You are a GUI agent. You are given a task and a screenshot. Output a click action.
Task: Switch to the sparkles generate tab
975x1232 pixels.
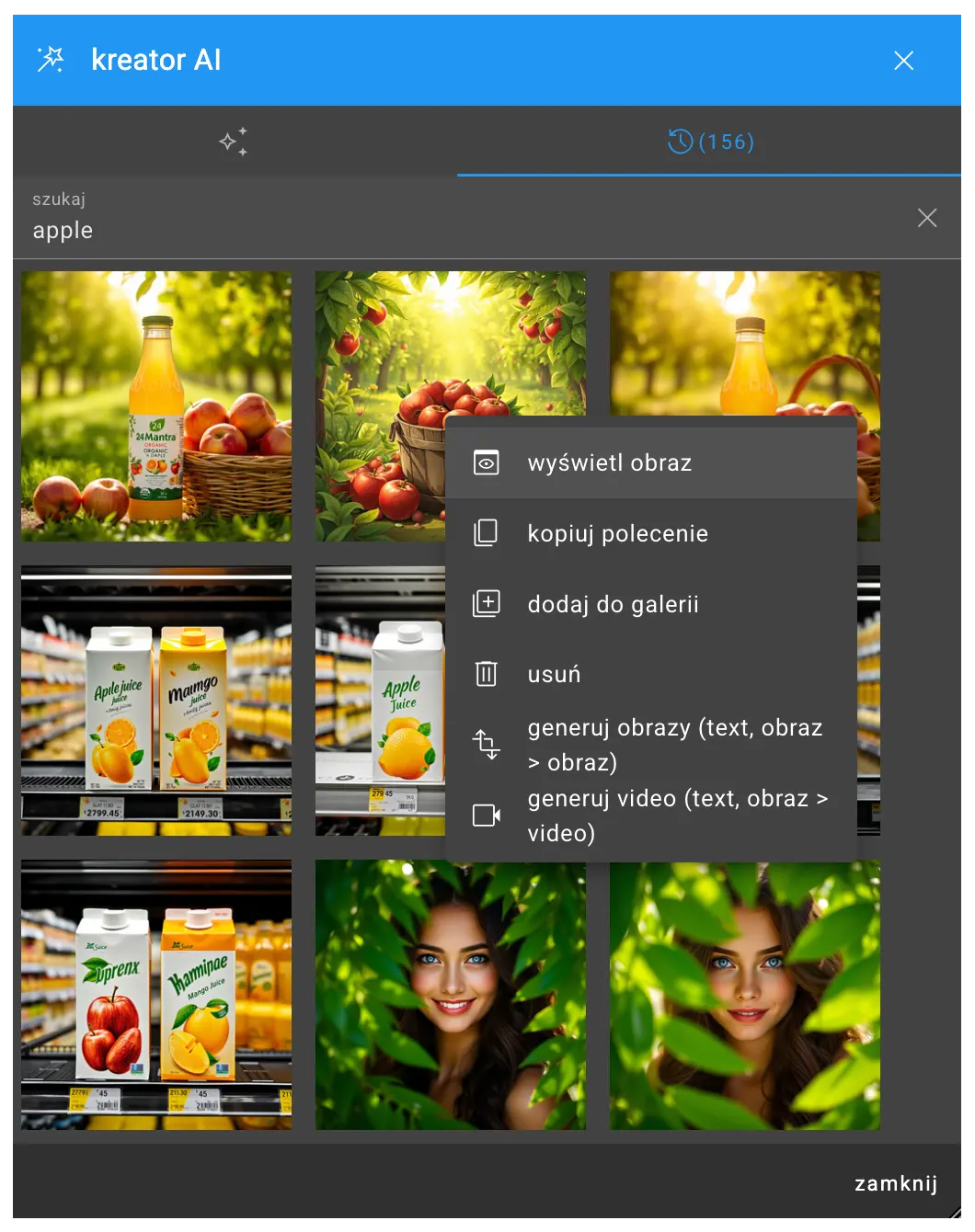pyautogui.click(x=233, y=142)
